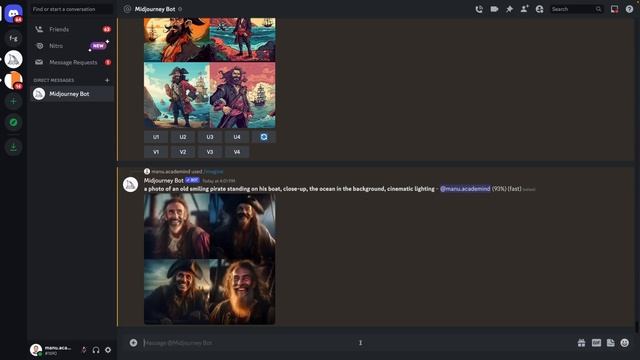Re-roll the image grid with refresh button

(264, 137)
